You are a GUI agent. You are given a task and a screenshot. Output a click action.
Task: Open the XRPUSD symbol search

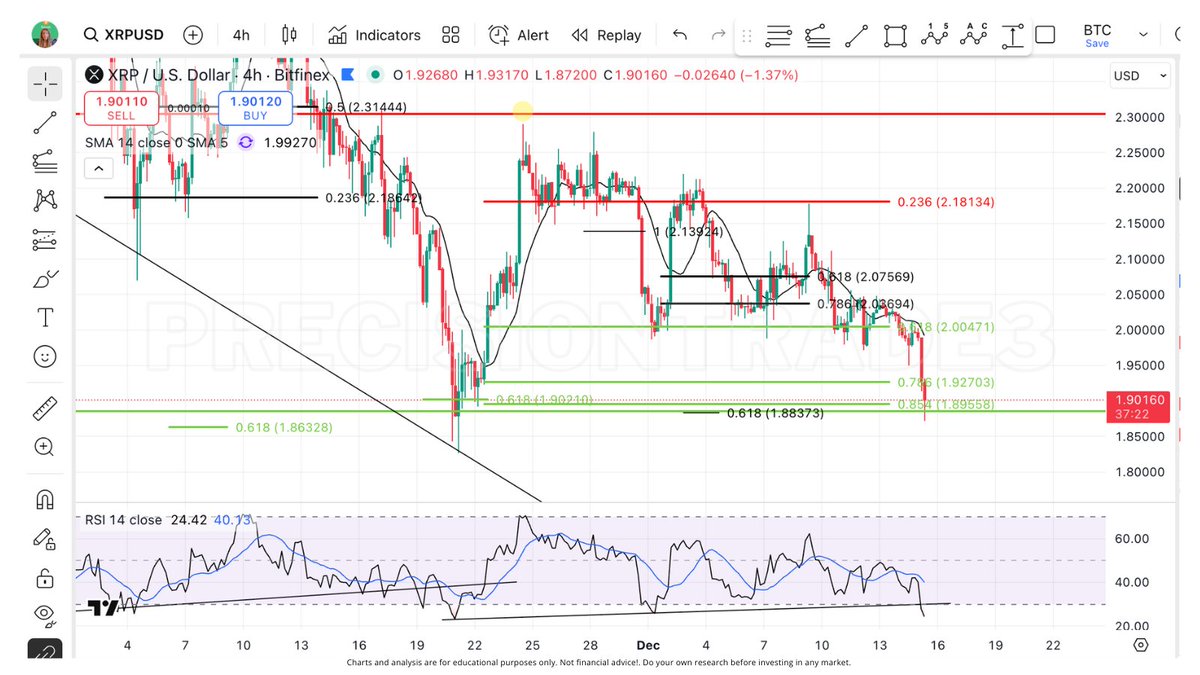tap(122, 35)
